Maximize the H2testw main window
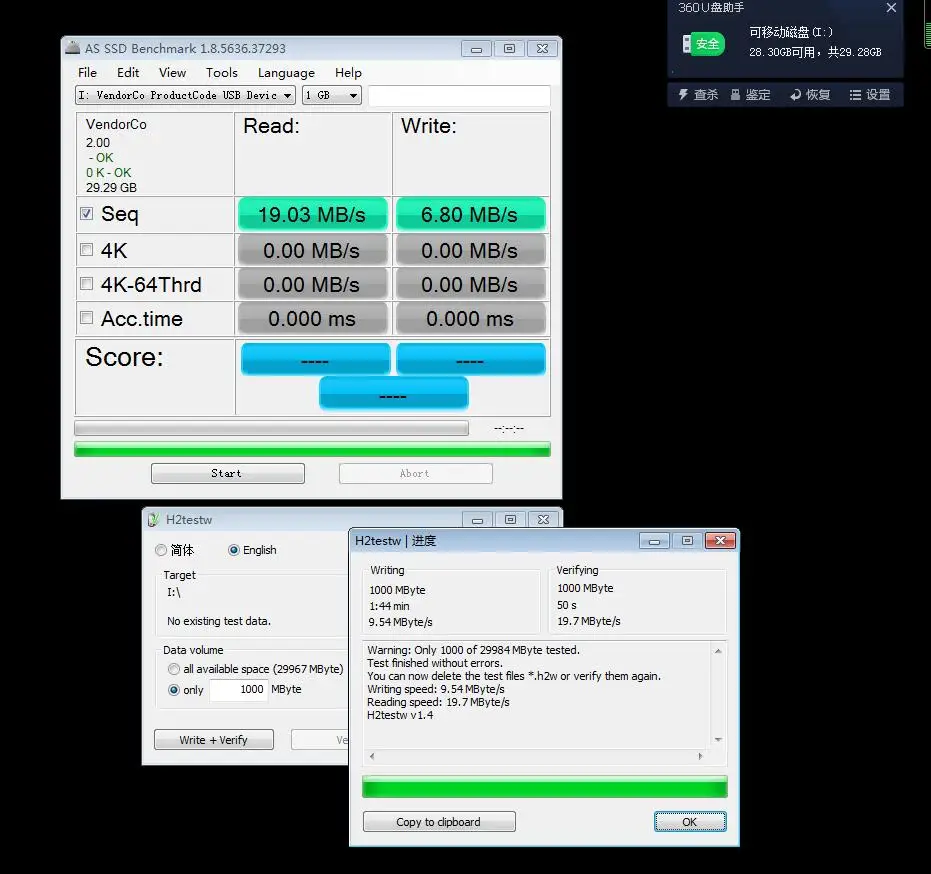931x874 pixels. pyautogui.click(x=511, y=520)
